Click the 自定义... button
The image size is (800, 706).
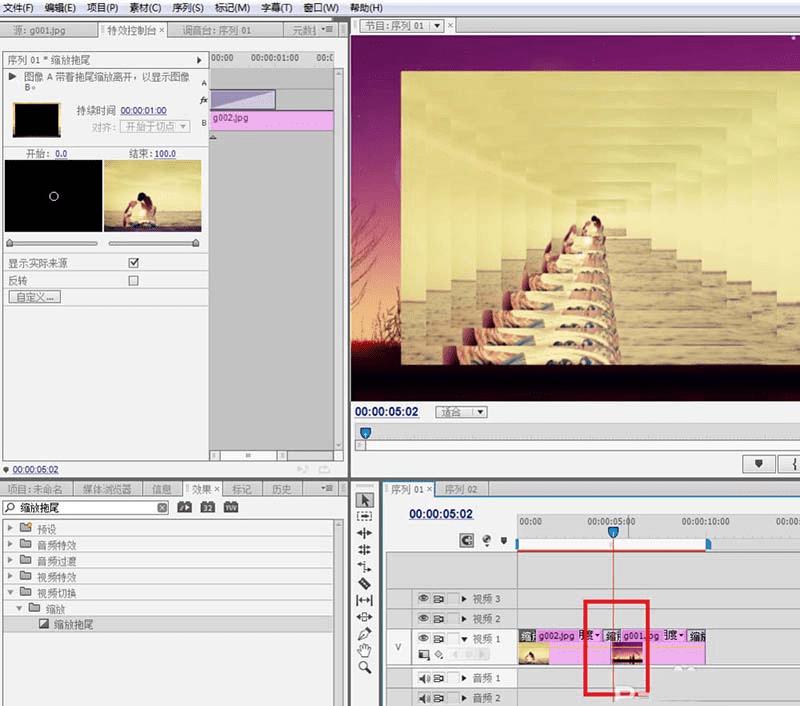[34, 297]
